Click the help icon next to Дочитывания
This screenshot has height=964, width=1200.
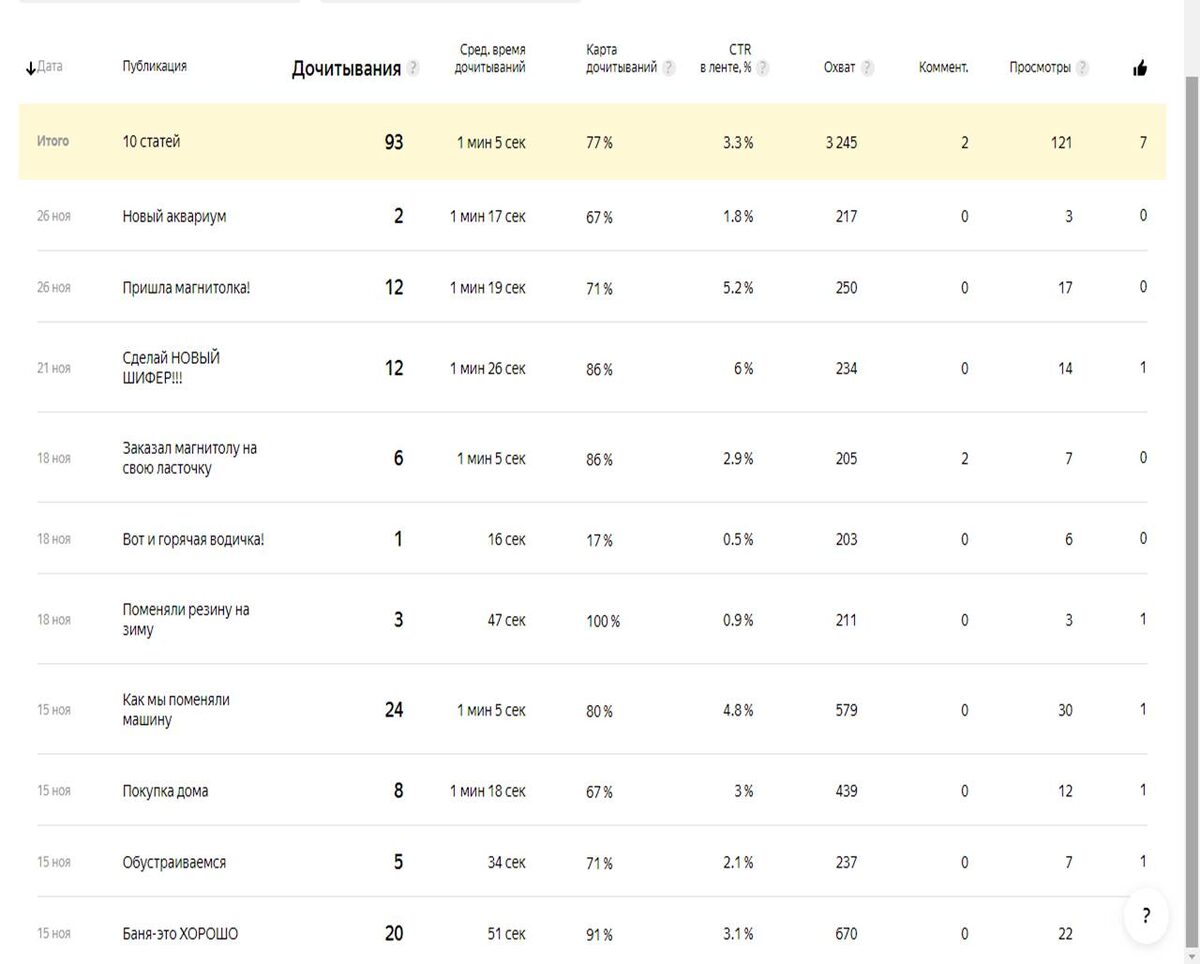pyautogui.click(x=413, y=69)
